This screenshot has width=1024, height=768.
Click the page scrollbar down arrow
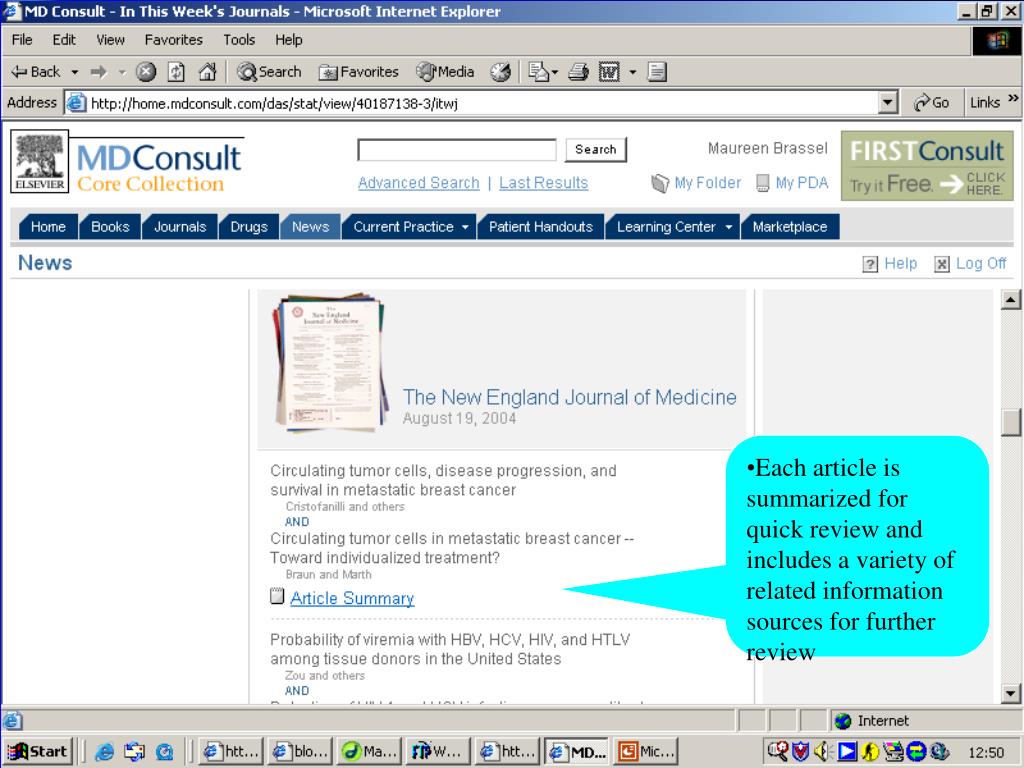(x=1010, y=694)
